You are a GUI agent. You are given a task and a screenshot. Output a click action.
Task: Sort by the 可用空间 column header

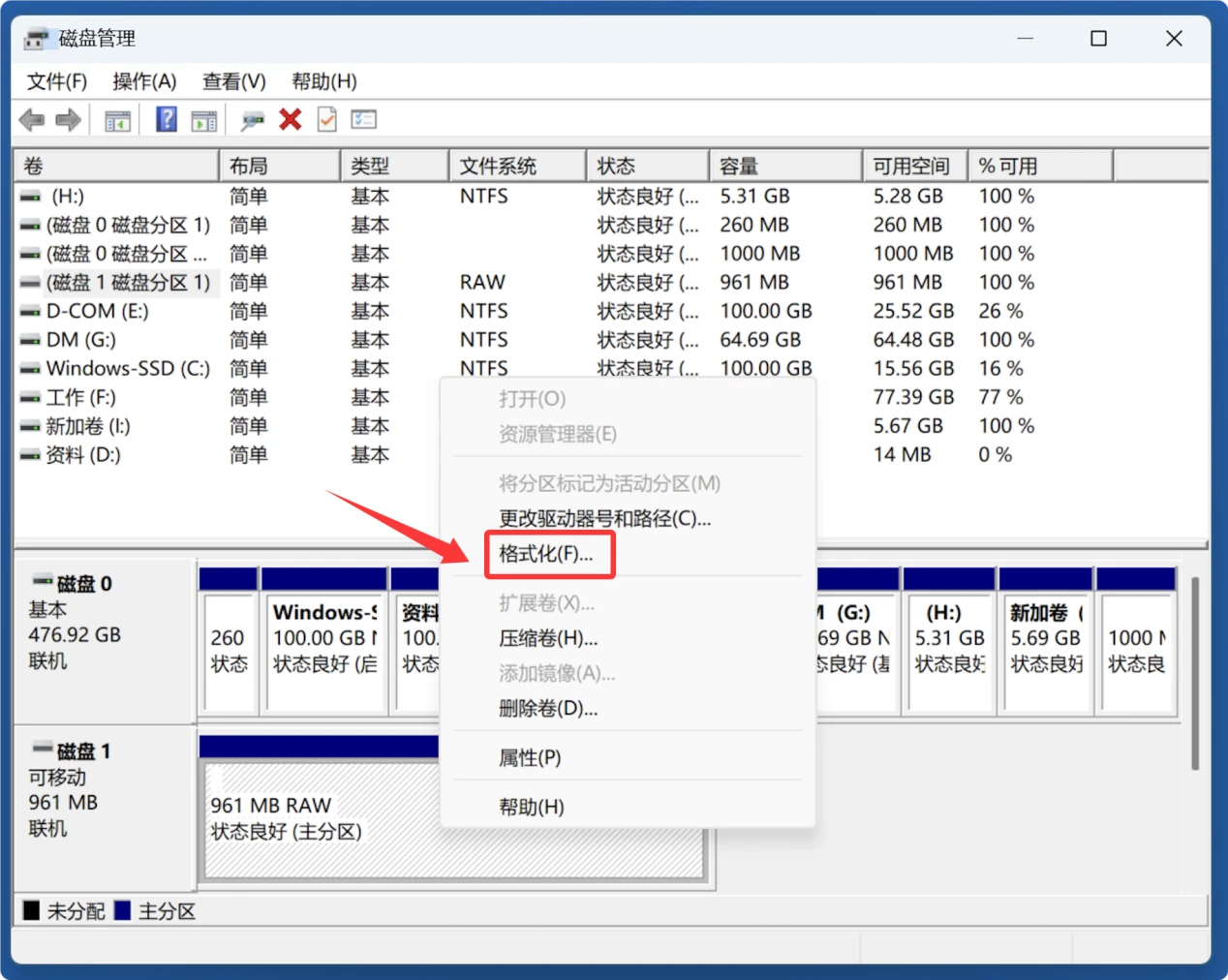click(x=915, y=166)
